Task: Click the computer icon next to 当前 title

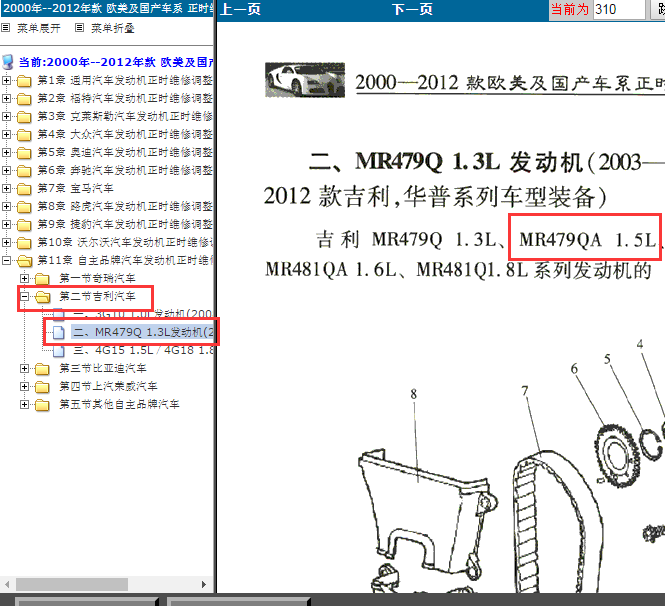Action: pyautogui.click(x=8, y=62)
